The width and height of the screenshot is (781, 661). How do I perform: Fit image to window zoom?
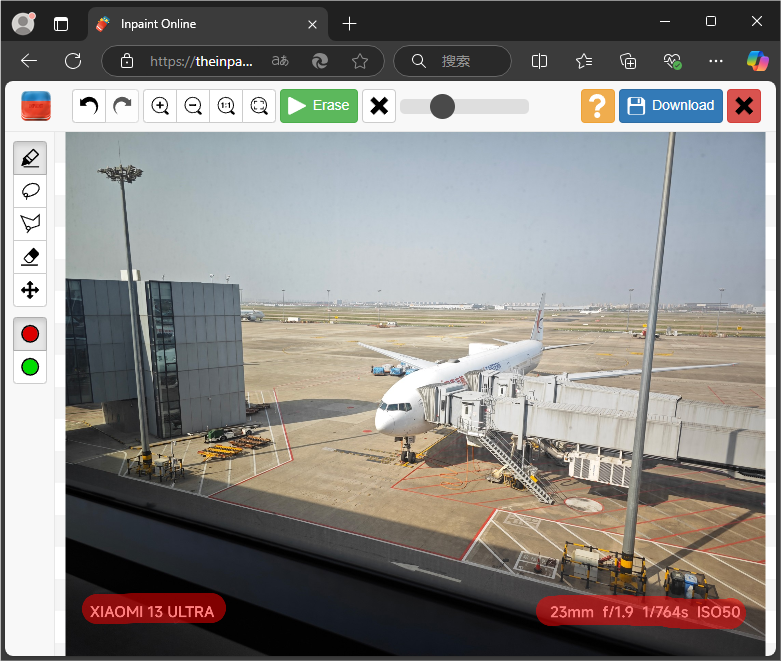(259, 105)
